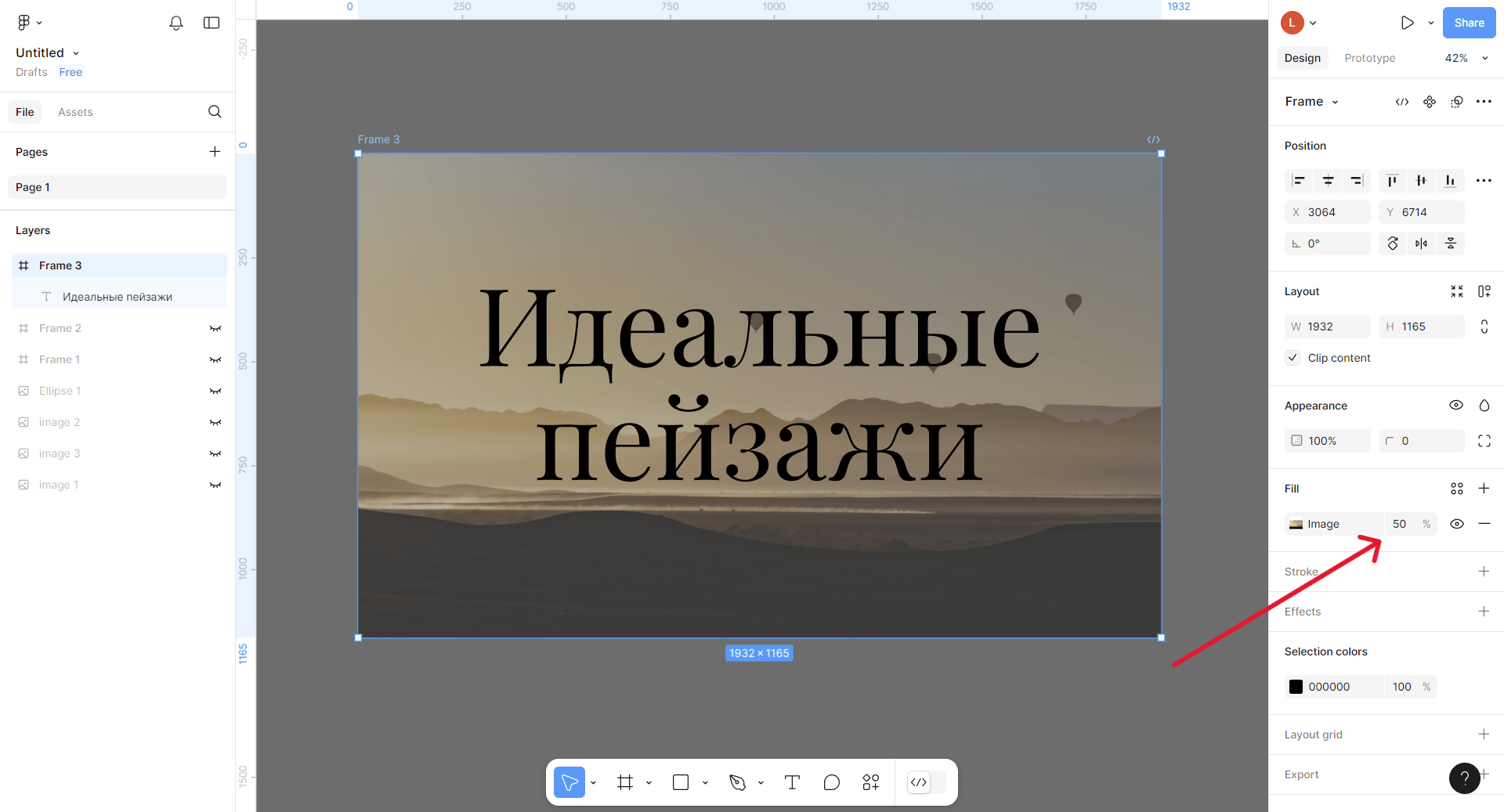The width and height of the screenshot is (1504, 812).
Task: Search layers with magnifier icon
Action: (x=215, y=112)
